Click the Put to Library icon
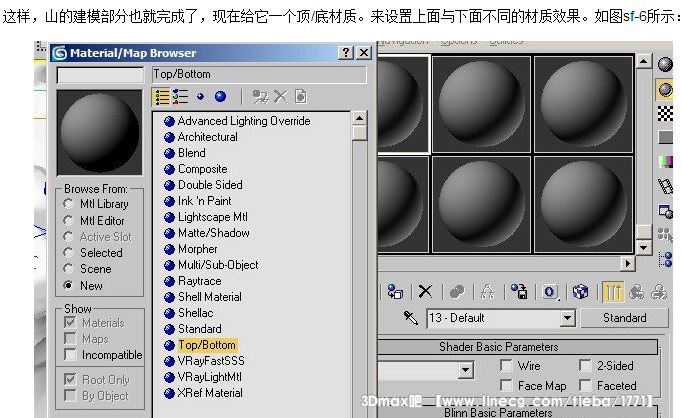This screenshot has width=682, height=418. 518,291
